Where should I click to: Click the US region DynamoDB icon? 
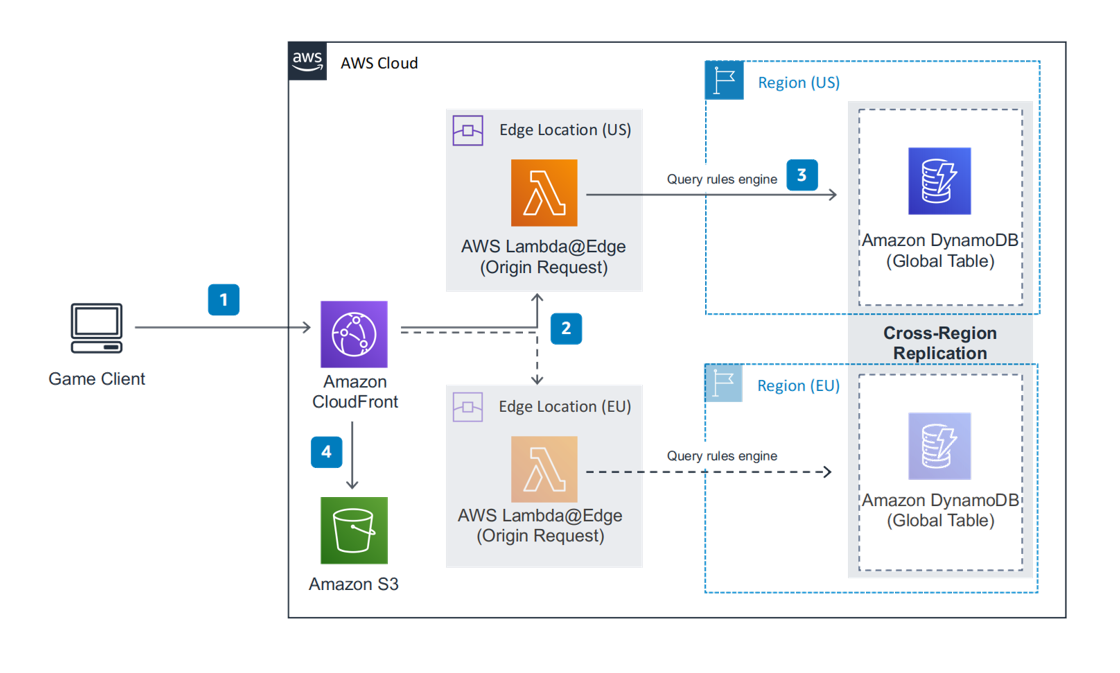click(x=939, y=181)
